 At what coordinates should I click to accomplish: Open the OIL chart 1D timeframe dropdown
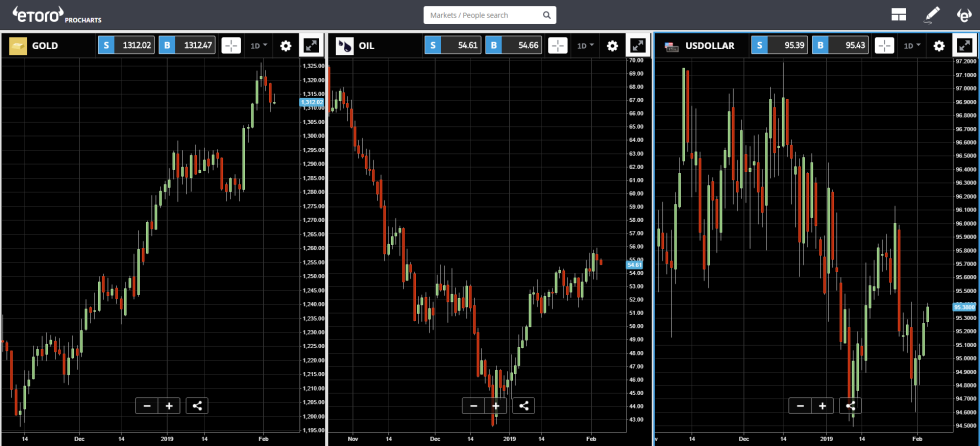coord(585,46)
